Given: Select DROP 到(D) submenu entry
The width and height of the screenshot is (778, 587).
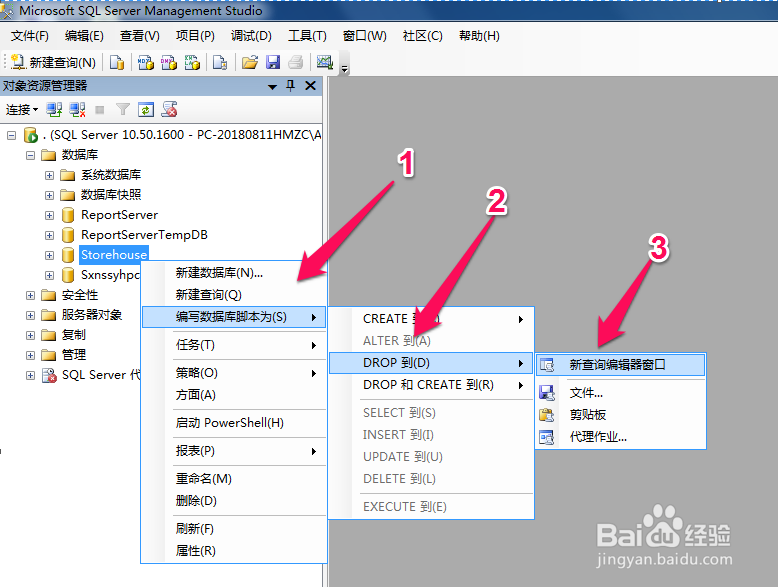Looking at the screenshot, I should pyautogui.click(x=431, y=363).
